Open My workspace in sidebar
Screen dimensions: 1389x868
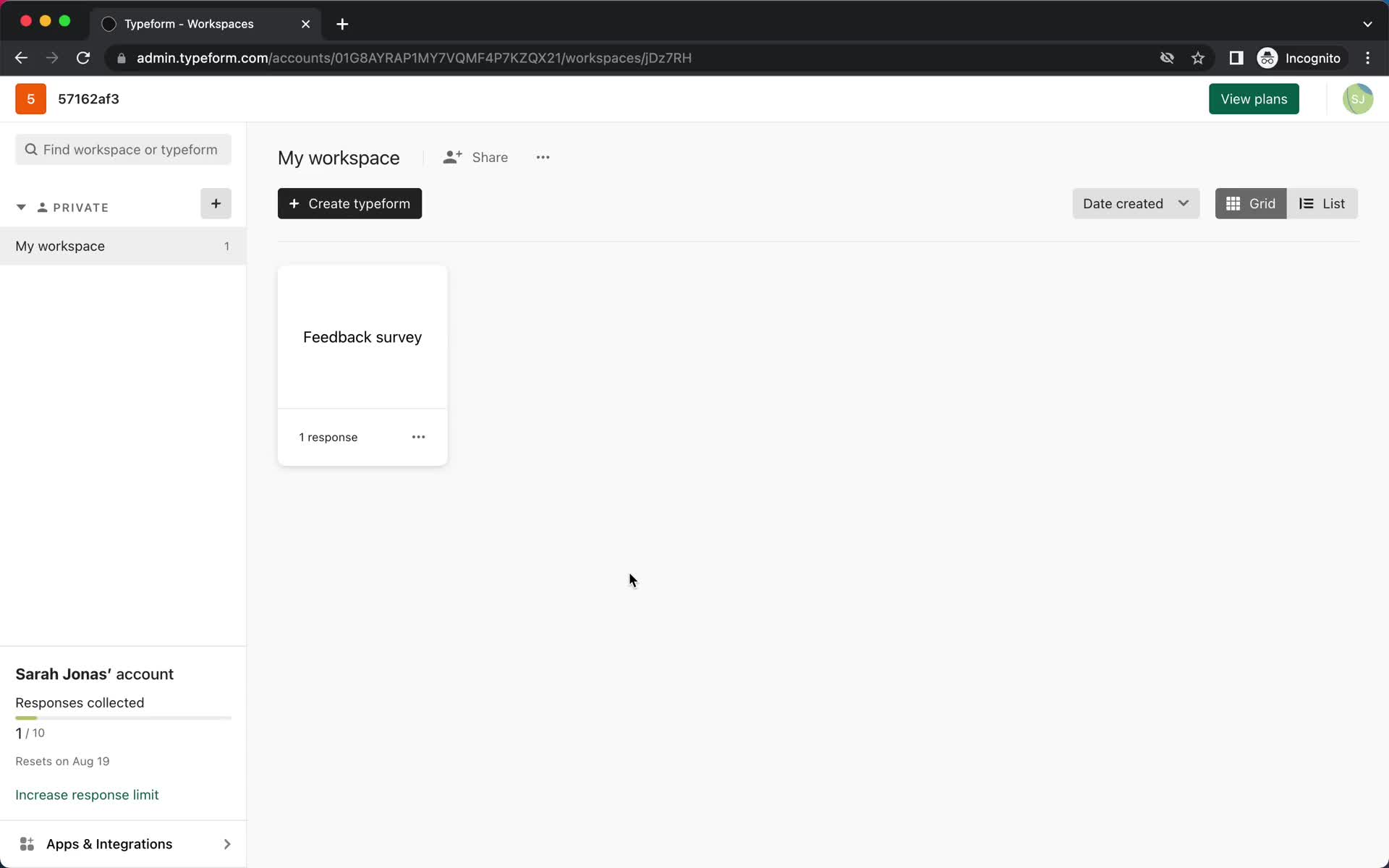(x=60, y=245)
